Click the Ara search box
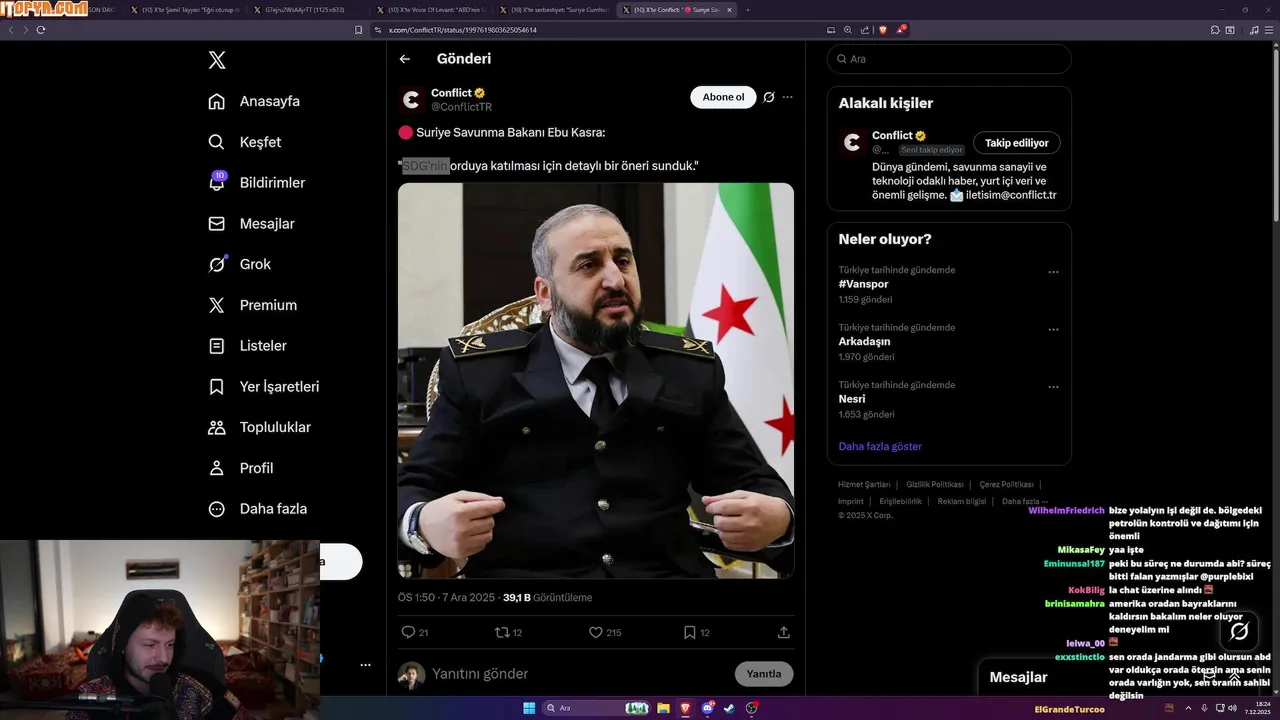Screen dimensions: 1280x720 click(949, 59)
